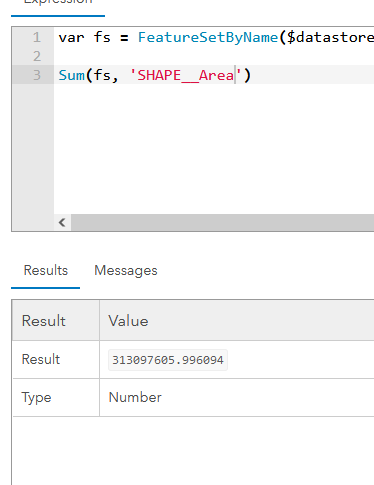374x485 pixels.
Task: Click the Result row label
Action: click(x=41, y=359)
